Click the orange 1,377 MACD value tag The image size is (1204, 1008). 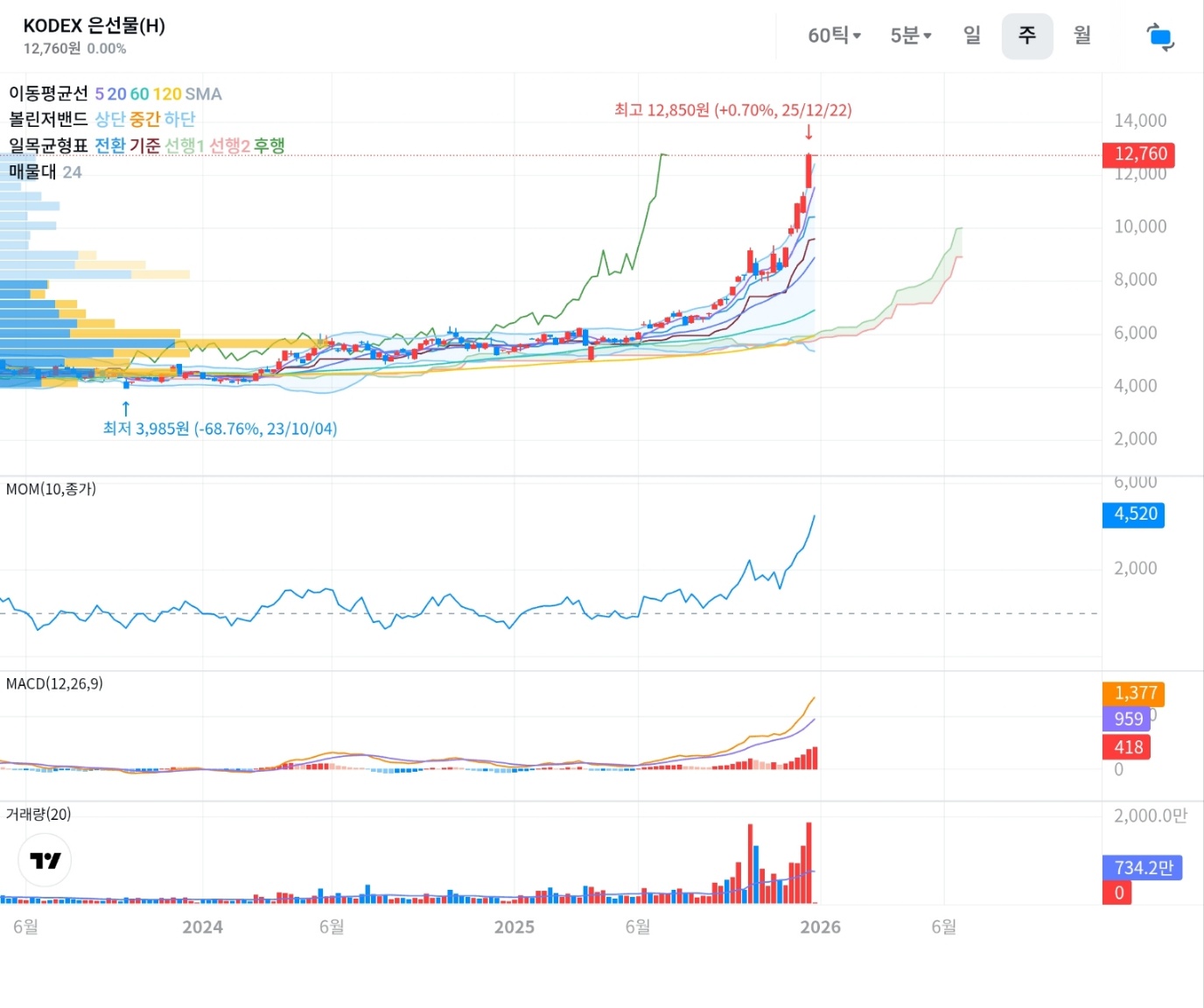pyautogui.click(x=1133, y=694)
